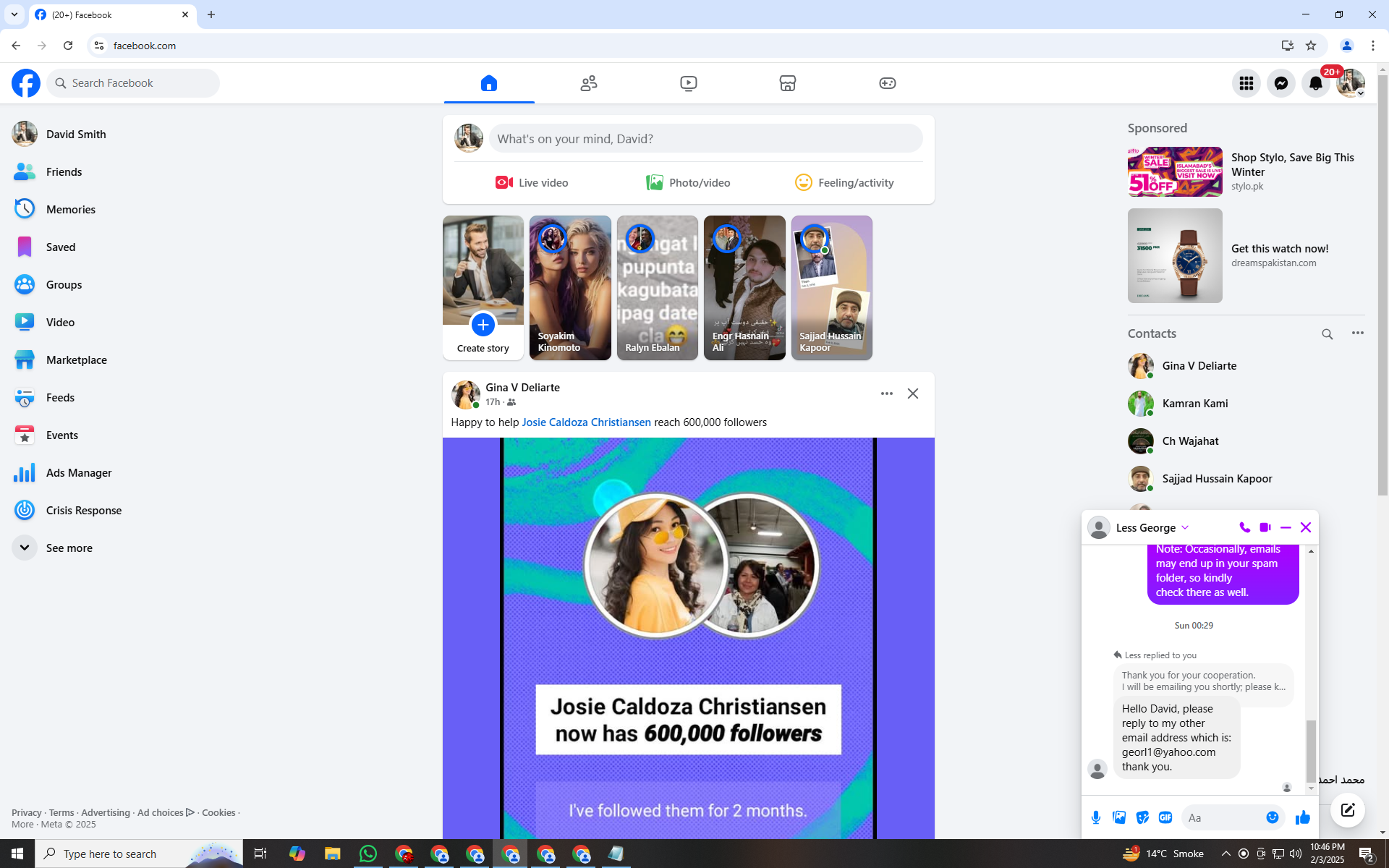Screen dimensions: 1389x868
Task: Open Less George chat settings dropdown
Action: (x=1185, y=527)
